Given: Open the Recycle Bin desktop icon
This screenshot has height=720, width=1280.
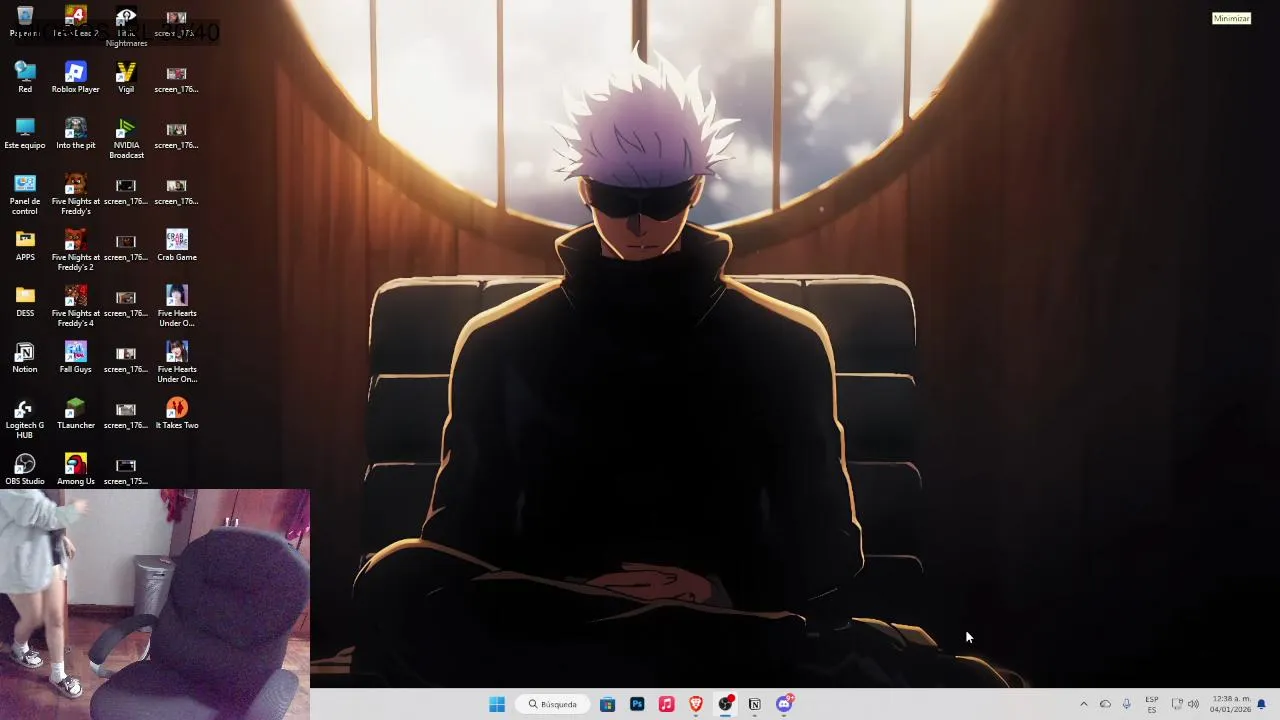Looking at the screenshot, I should point(25,21).
